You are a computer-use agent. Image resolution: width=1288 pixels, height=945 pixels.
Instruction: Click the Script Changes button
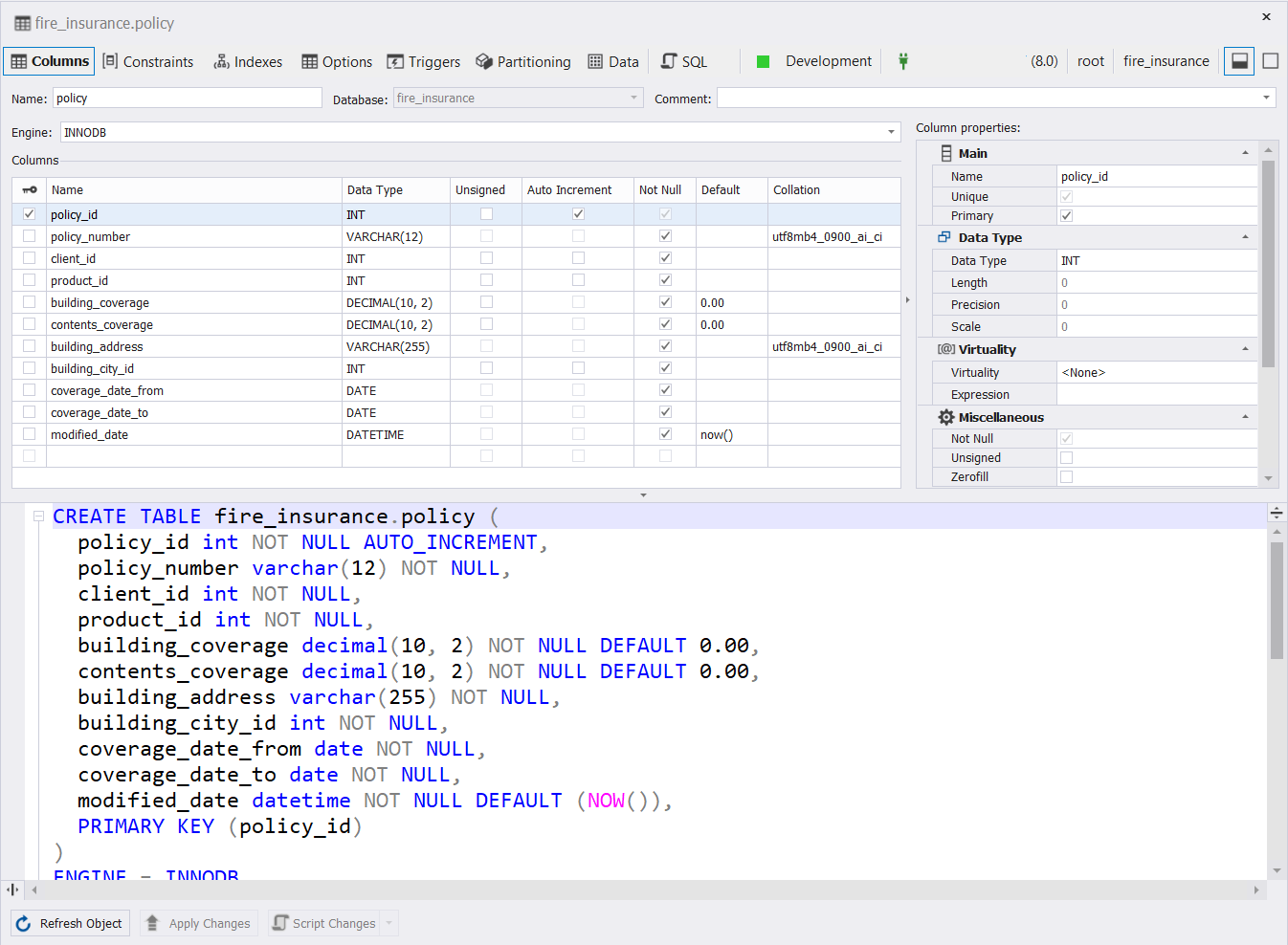[x=325, y=924]
